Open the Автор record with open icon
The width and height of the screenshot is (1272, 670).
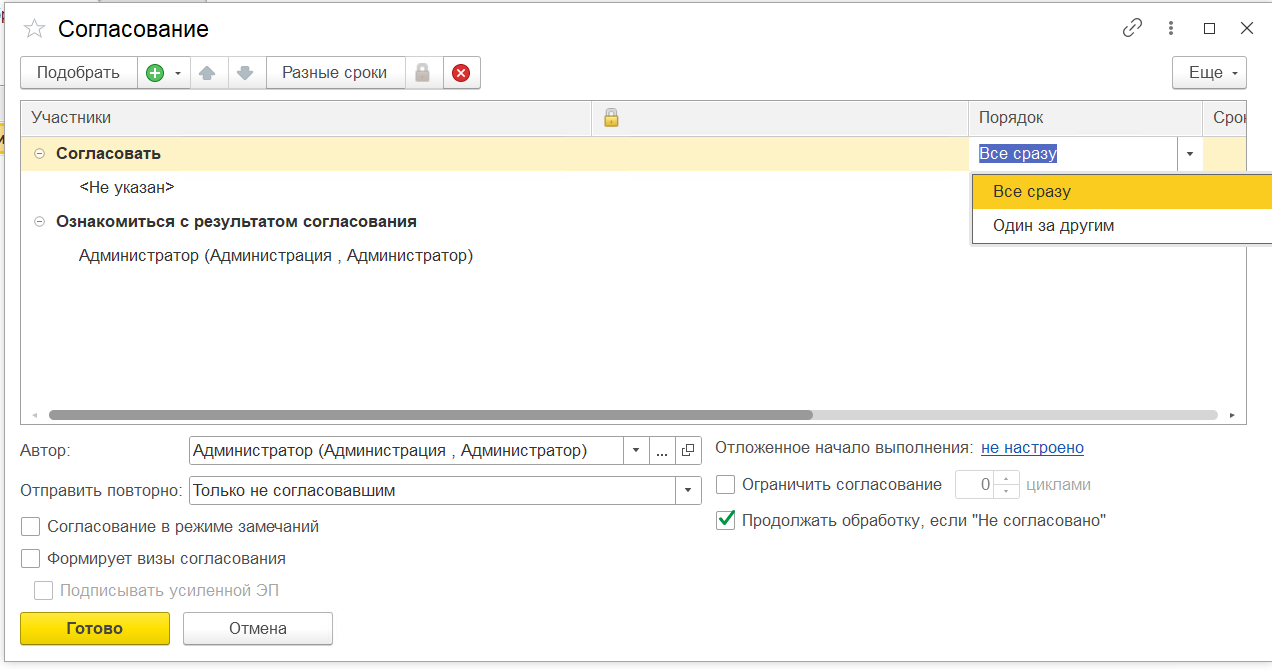(688, 451)
